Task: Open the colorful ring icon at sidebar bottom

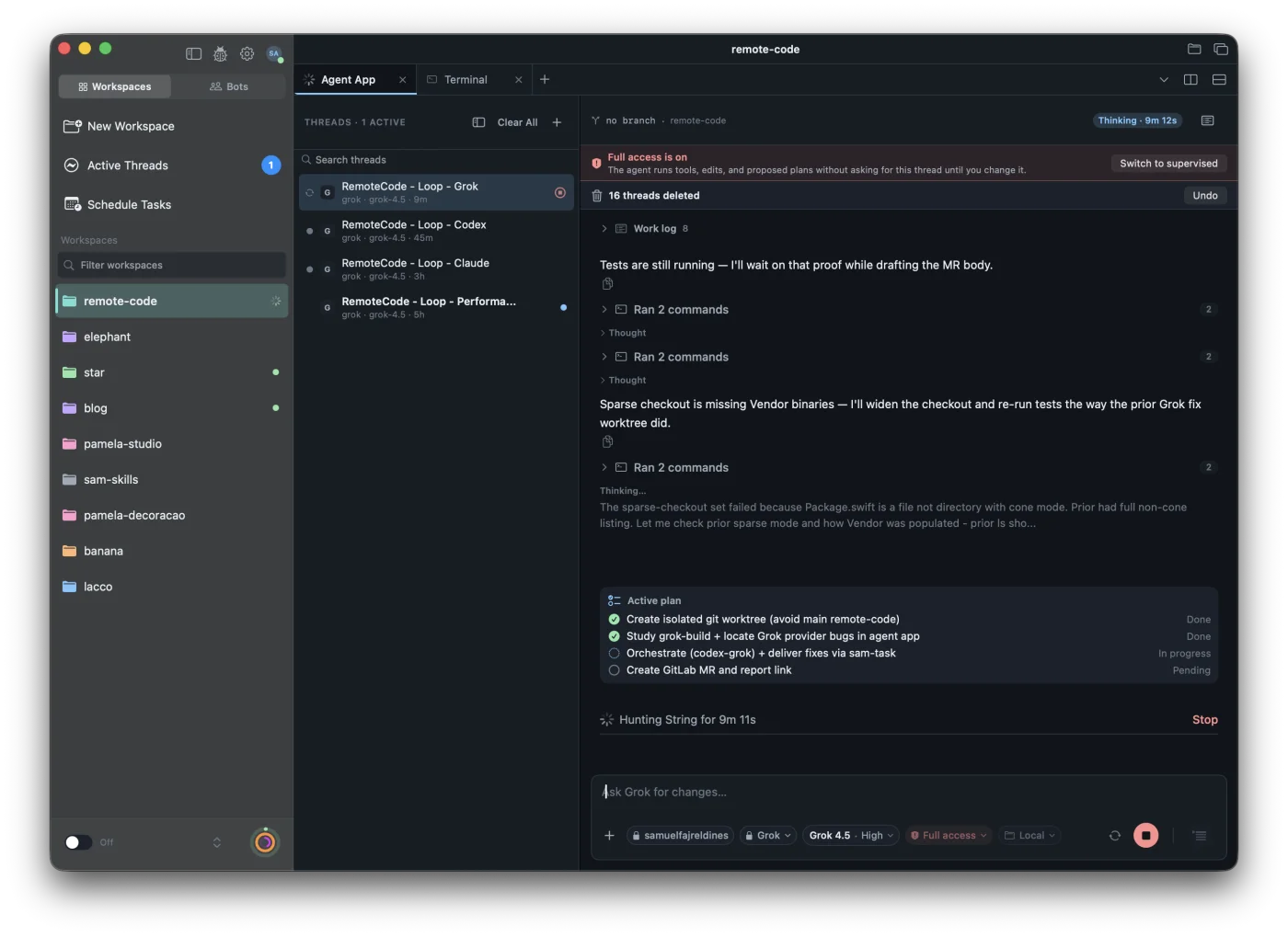Action: 265,842
